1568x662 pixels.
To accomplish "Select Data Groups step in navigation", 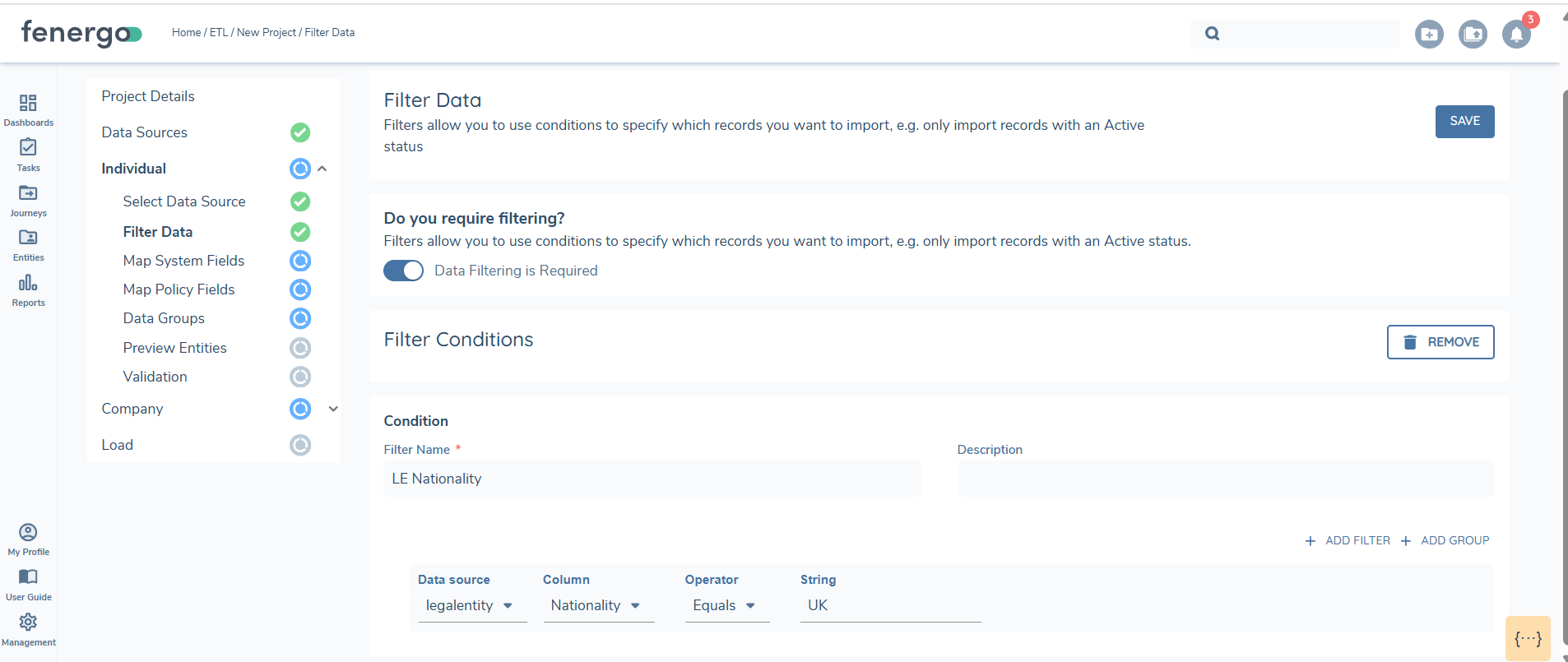I will click(164, 318).
